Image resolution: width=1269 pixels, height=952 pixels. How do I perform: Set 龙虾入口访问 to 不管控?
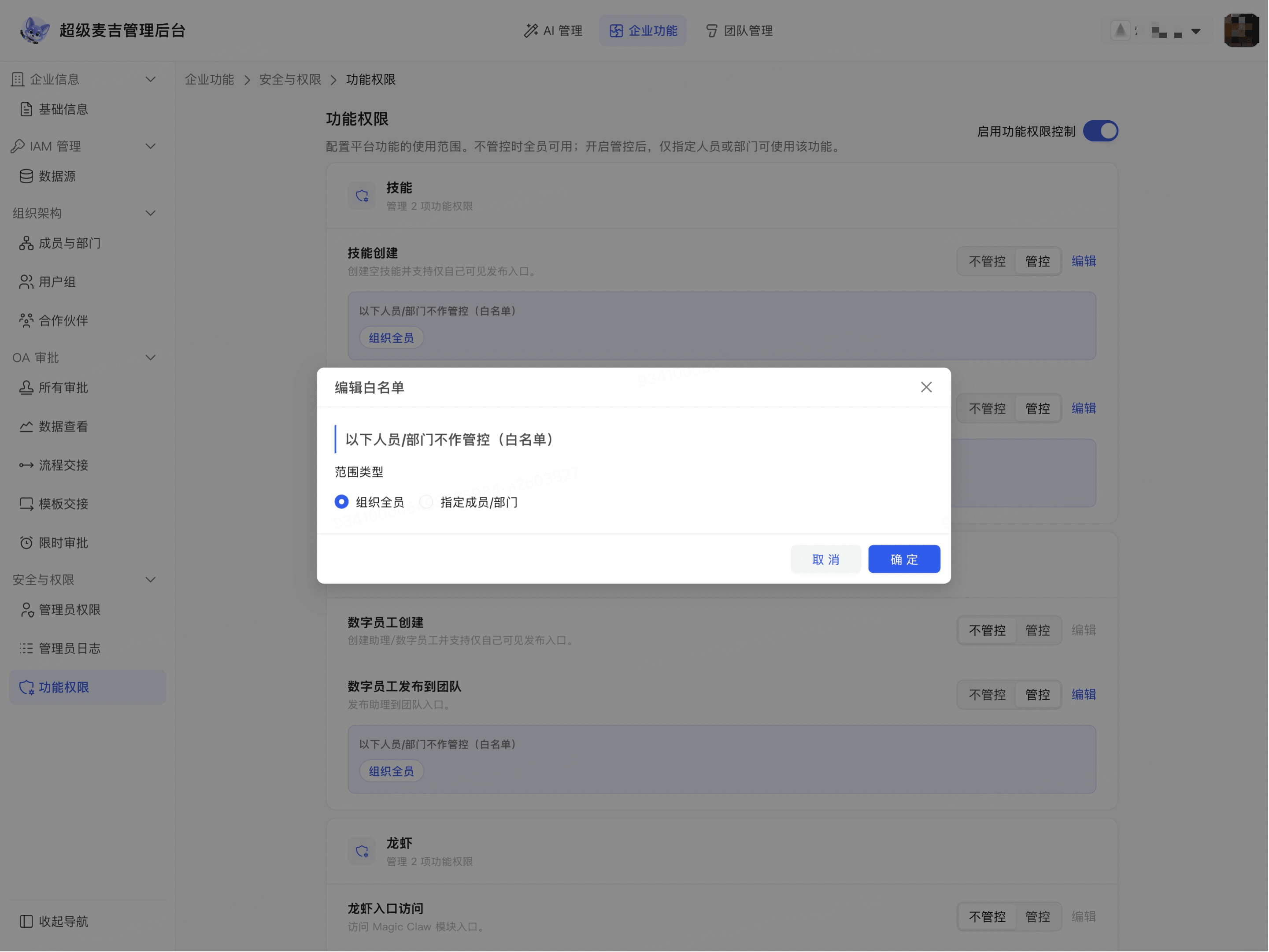pyautogui.click(x=988, y=917)
